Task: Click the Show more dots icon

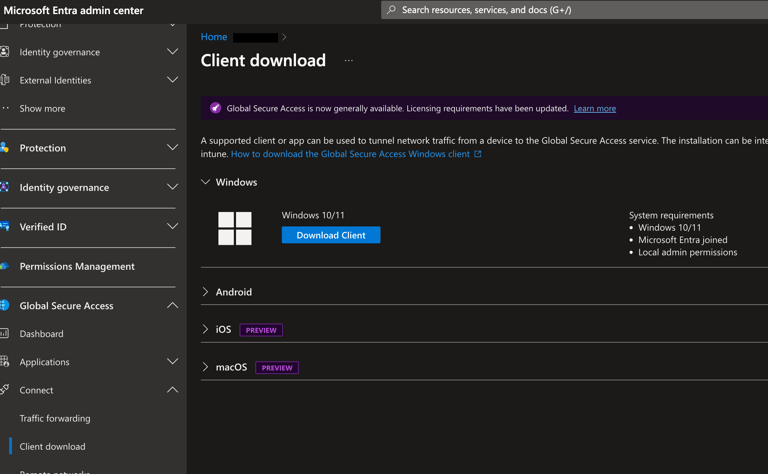Action: click(5, 108)
